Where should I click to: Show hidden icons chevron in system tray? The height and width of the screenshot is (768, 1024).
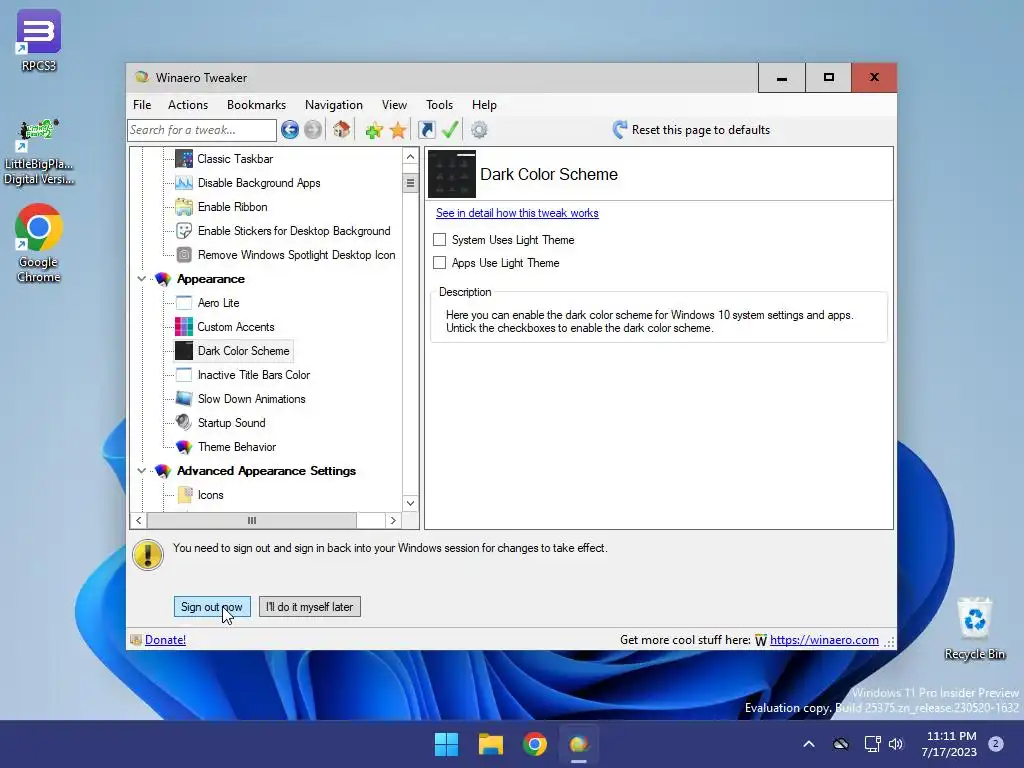coord(808,744)
